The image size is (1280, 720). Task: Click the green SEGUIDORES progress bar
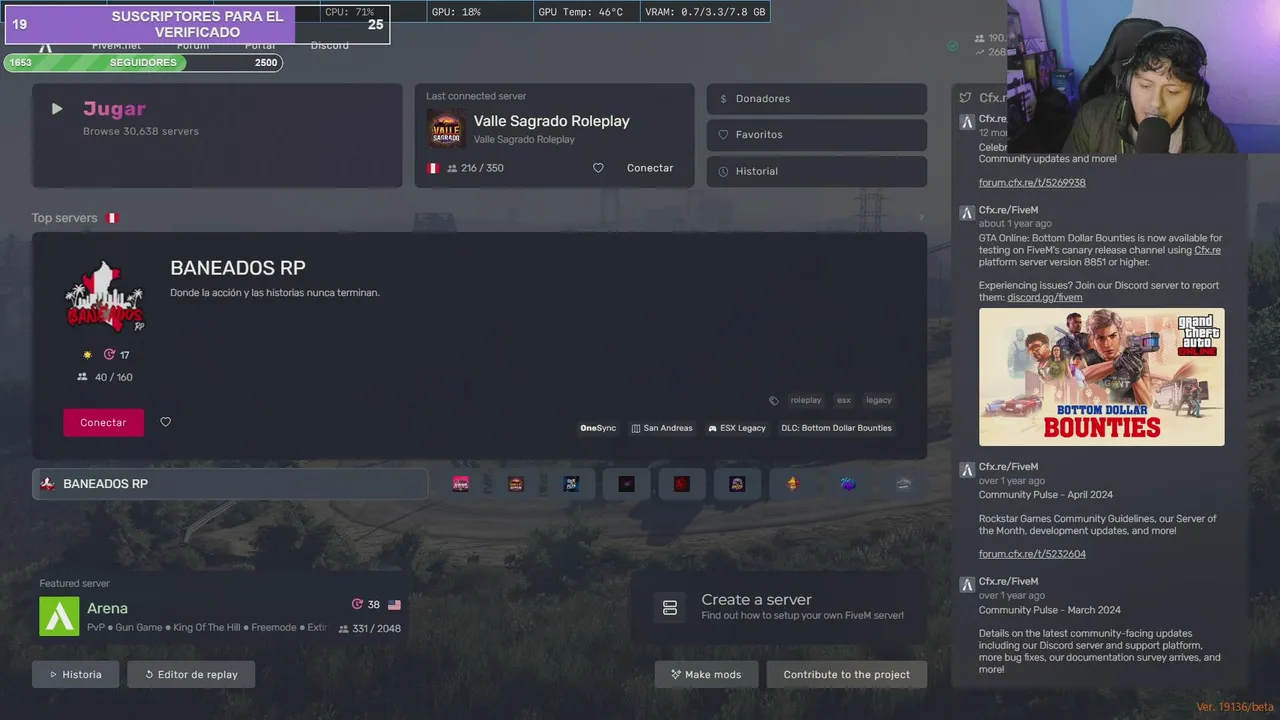coord(142,63)
